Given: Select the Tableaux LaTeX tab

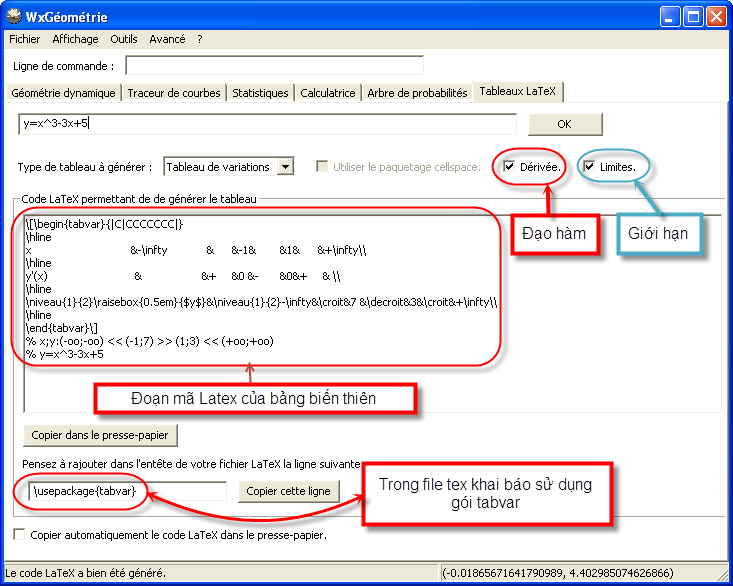Looking at the screenshot, I should click(x=517, y=91).
